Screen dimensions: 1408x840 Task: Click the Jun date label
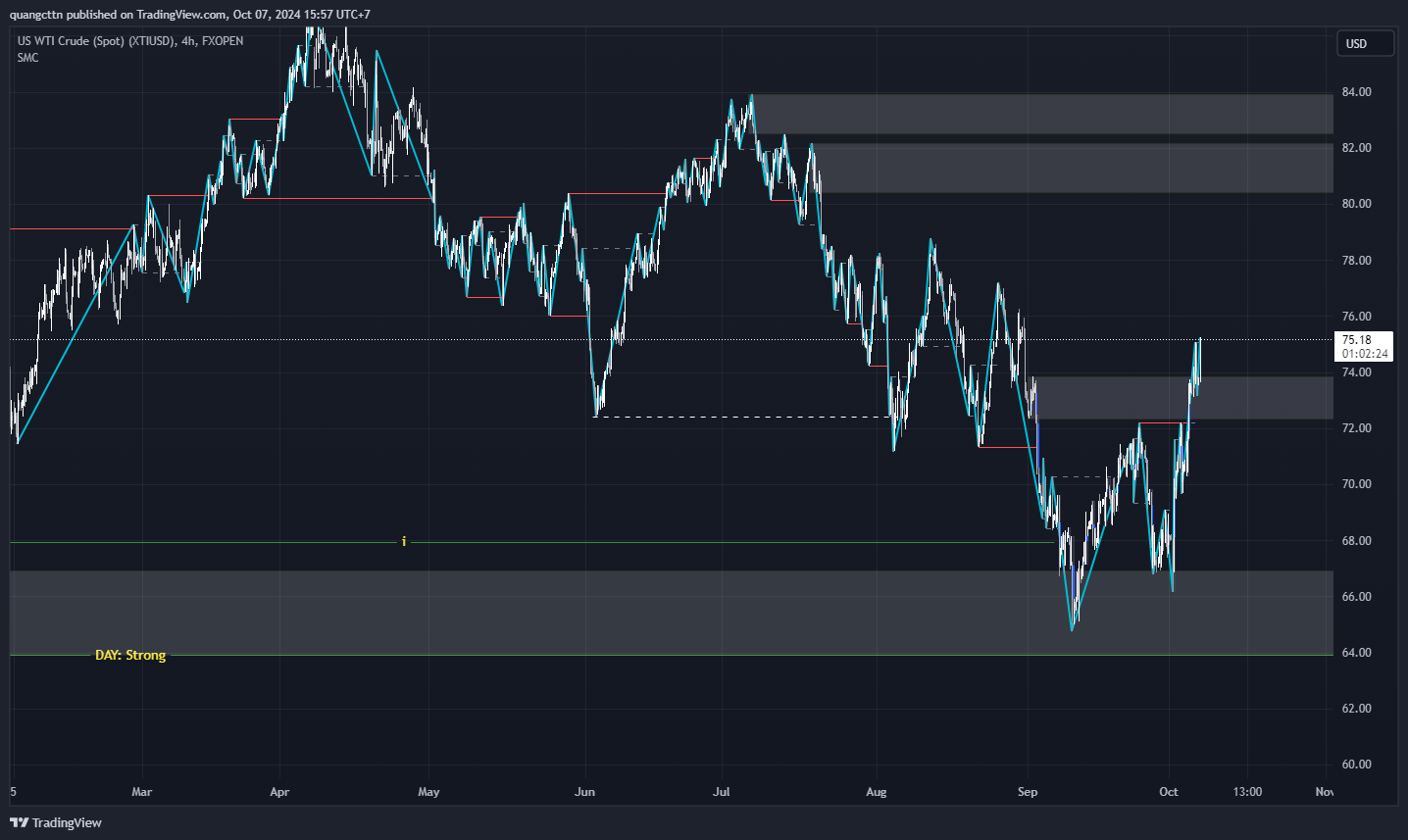click(584, 792)
